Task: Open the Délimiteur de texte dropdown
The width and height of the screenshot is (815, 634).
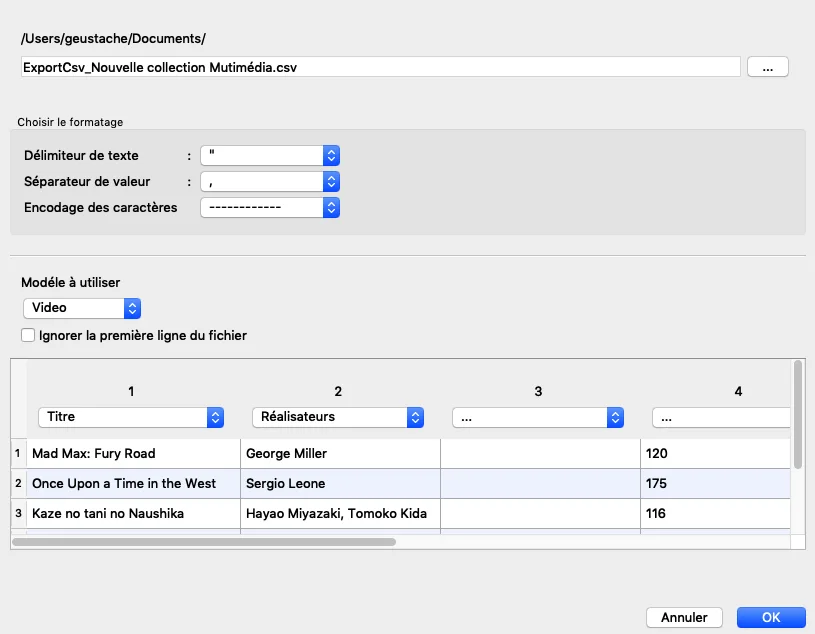Action: pyautogui.click(x=270, y=155)
